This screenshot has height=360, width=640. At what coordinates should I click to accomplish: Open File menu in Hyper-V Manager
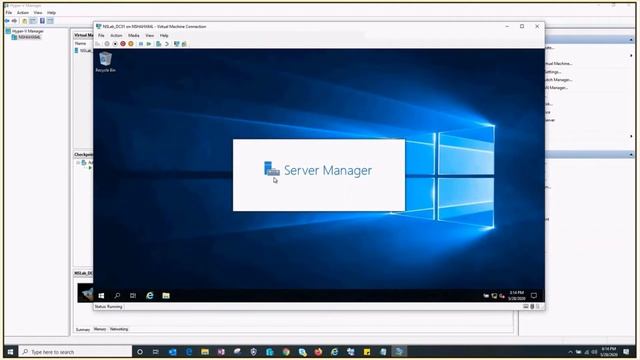[x=9, y=13]
